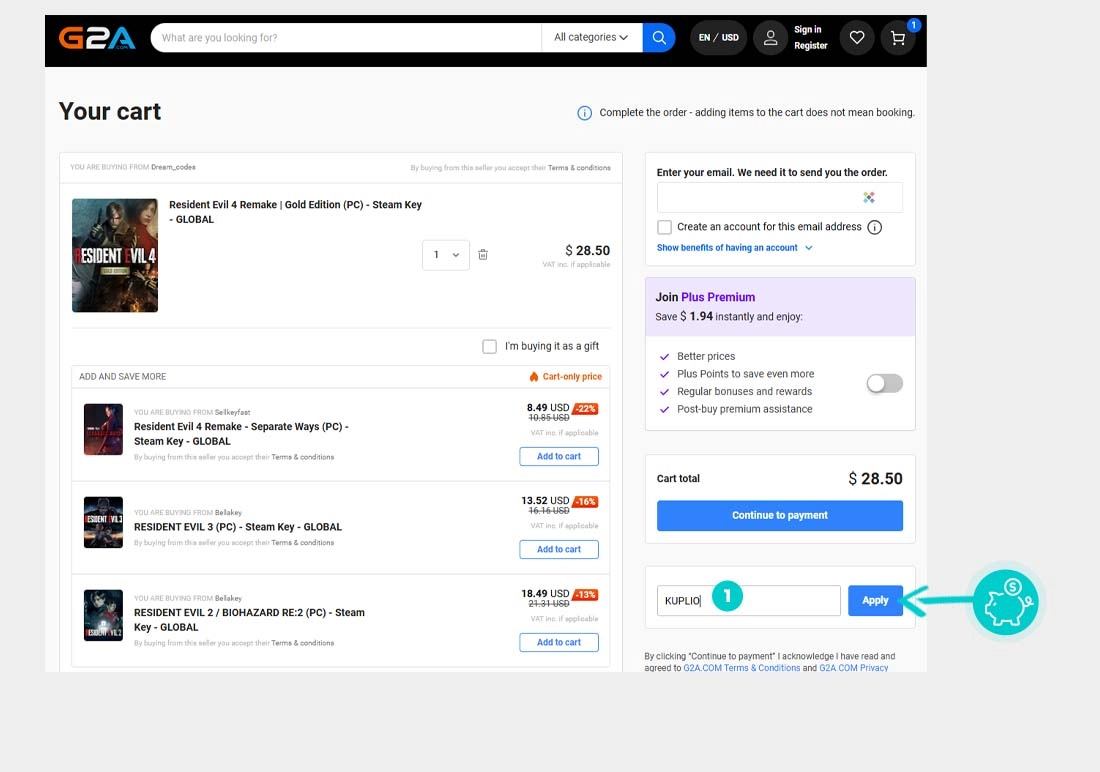Click the Sellkeyfast seller name
Viewport: 1100px width, 772px height.
(x=232, y=413)
